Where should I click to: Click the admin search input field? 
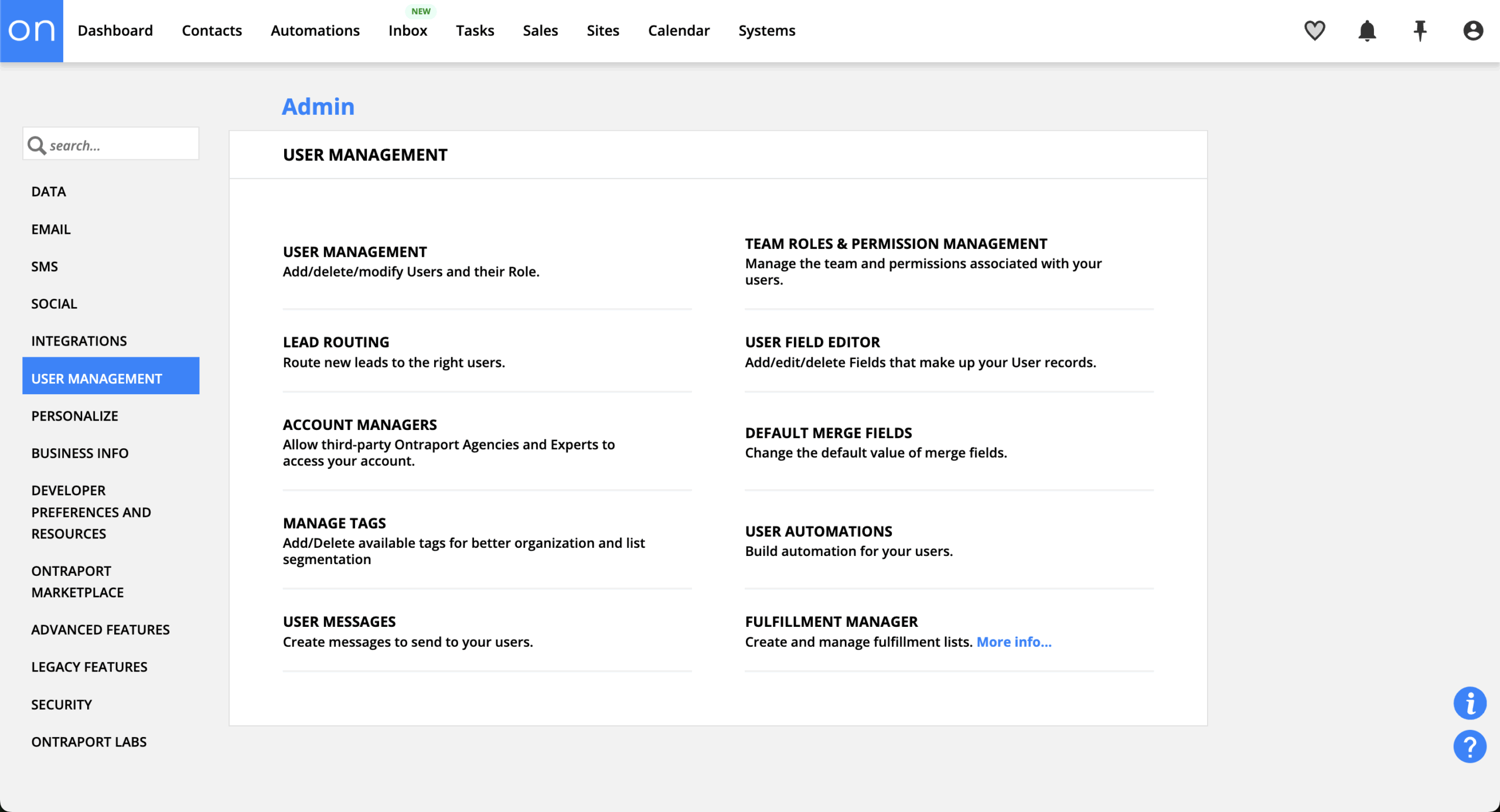(111, 144)
